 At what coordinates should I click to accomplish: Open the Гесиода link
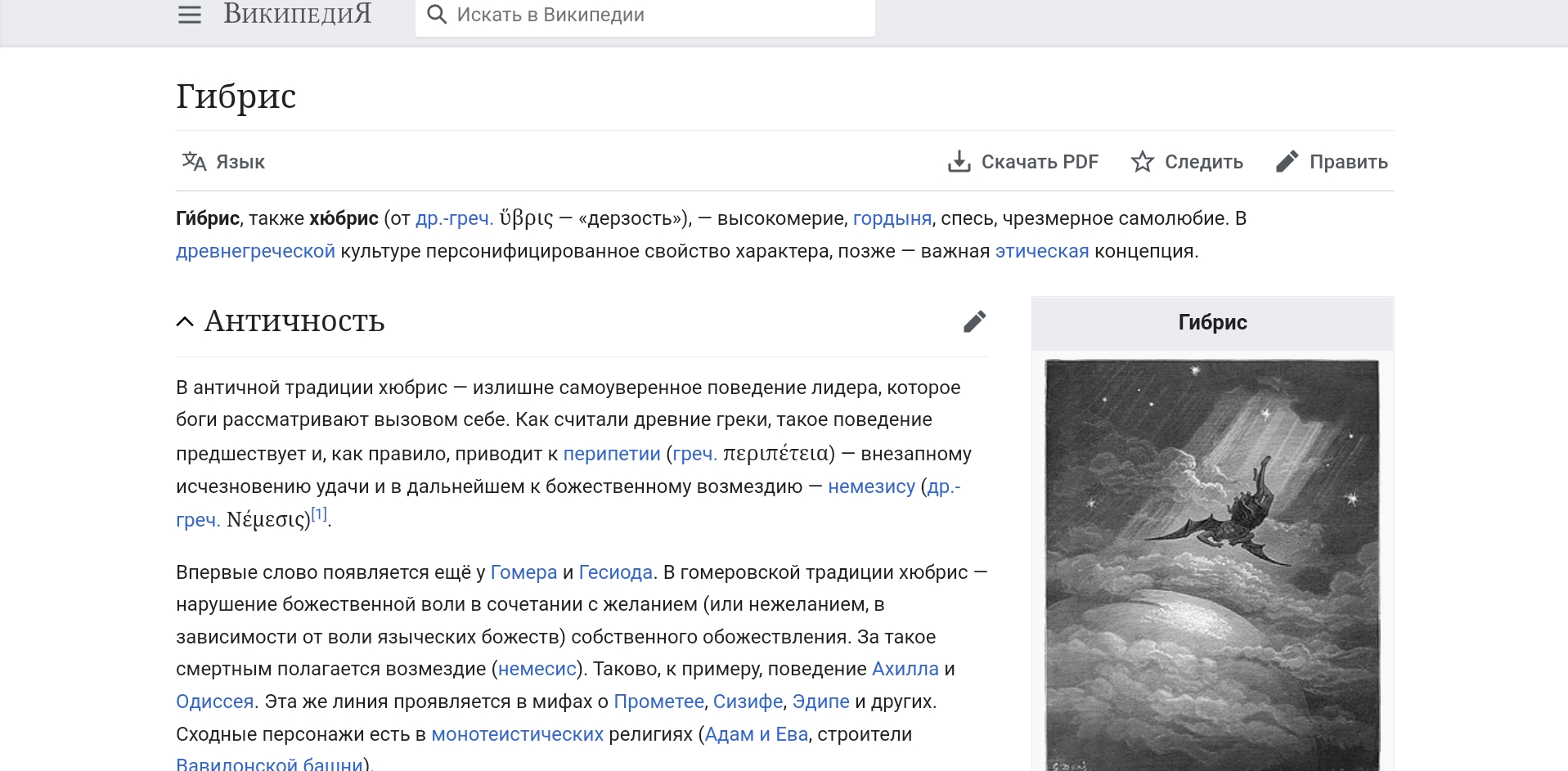coord(616,572)
